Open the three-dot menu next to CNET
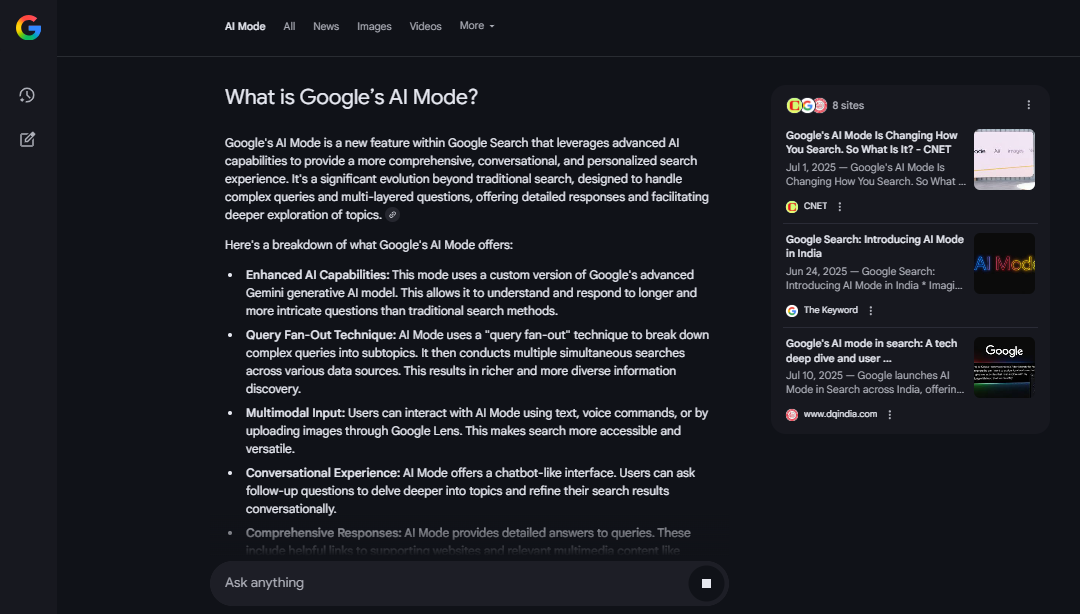1080x614 pixels. [x=839, y=206]
